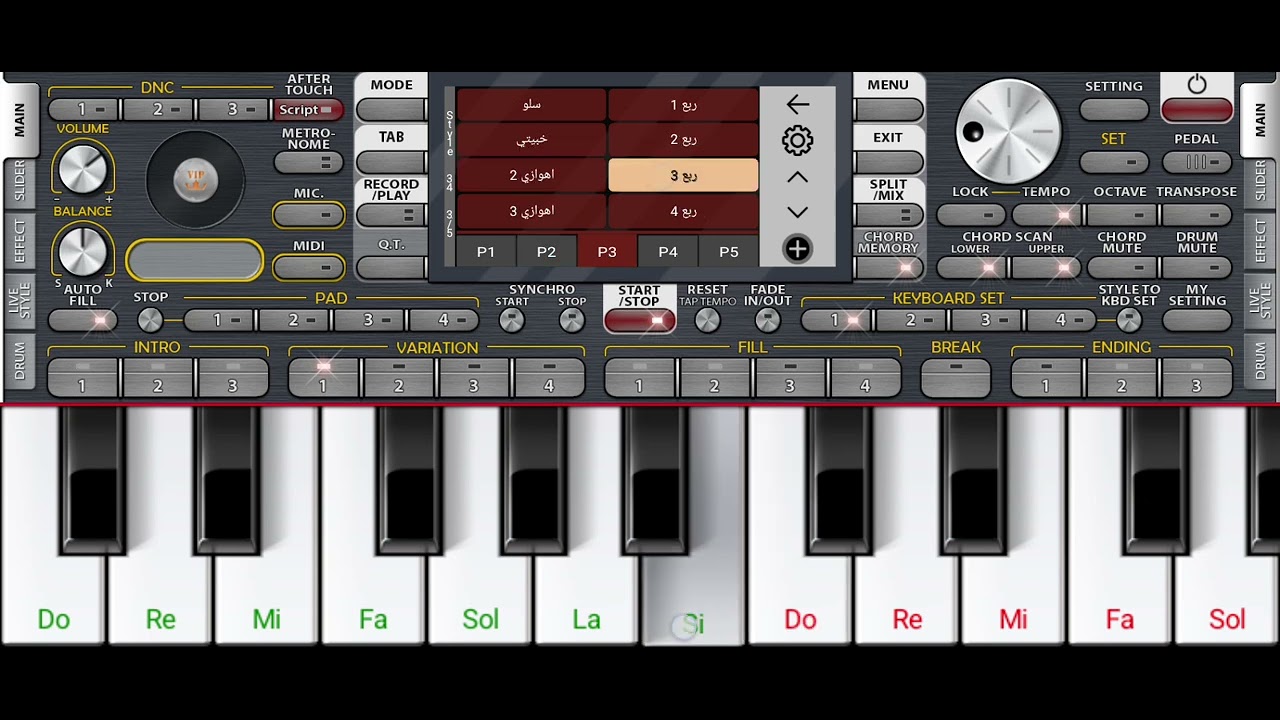Click the Record/Play button
This screenshot has height=720, width=1280.
391,215
